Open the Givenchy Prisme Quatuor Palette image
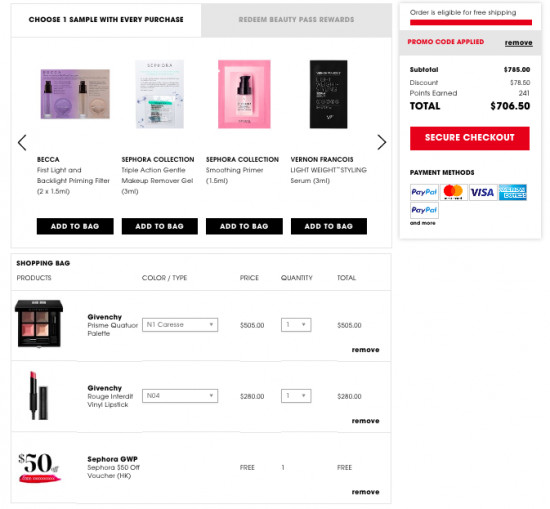 (x=39, y=323)
